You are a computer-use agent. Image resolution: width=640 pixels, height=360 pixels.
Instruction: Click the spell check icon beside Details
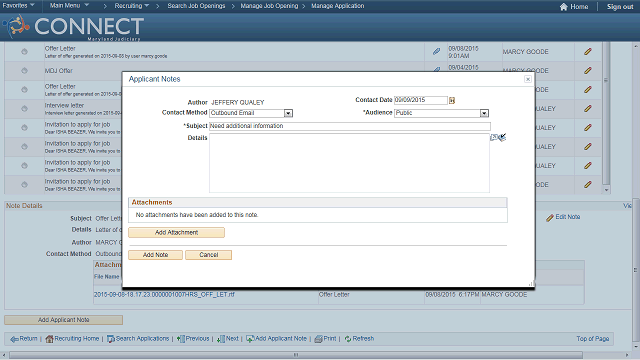point(498,138)
